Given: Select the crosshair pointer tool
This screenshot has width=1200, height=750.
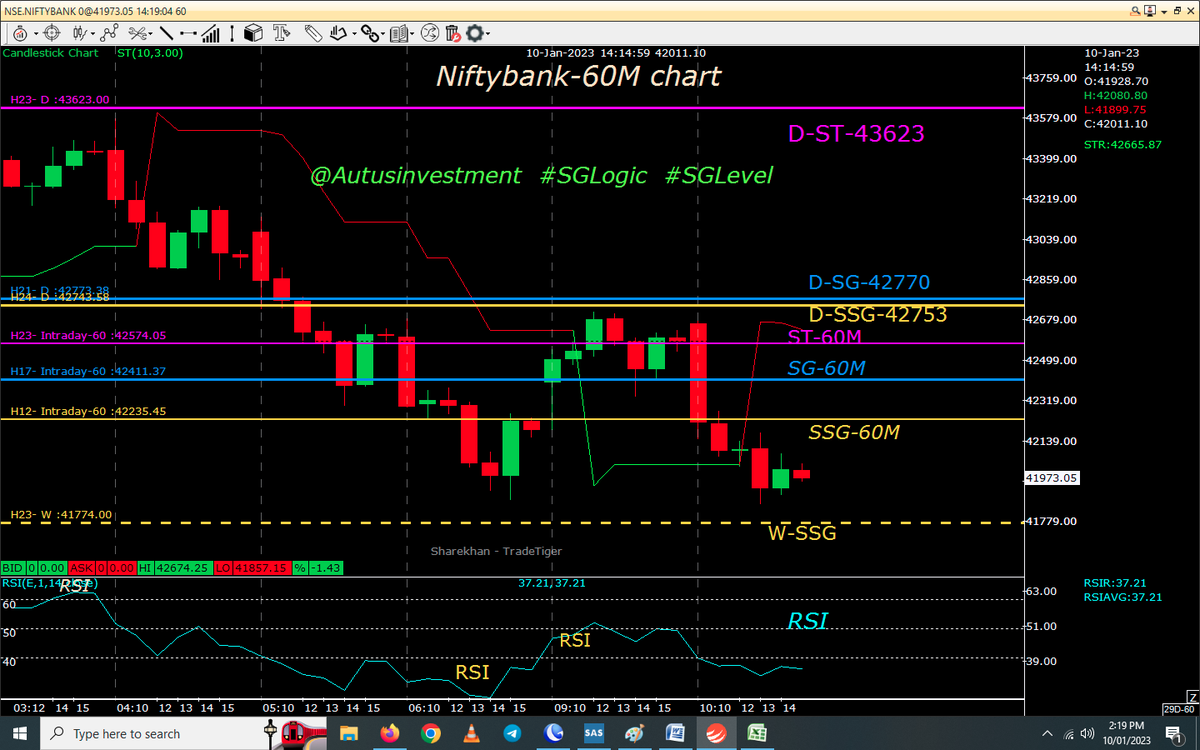Looking at the screenshot, I should pyautogui.click(x=50, y=33).
